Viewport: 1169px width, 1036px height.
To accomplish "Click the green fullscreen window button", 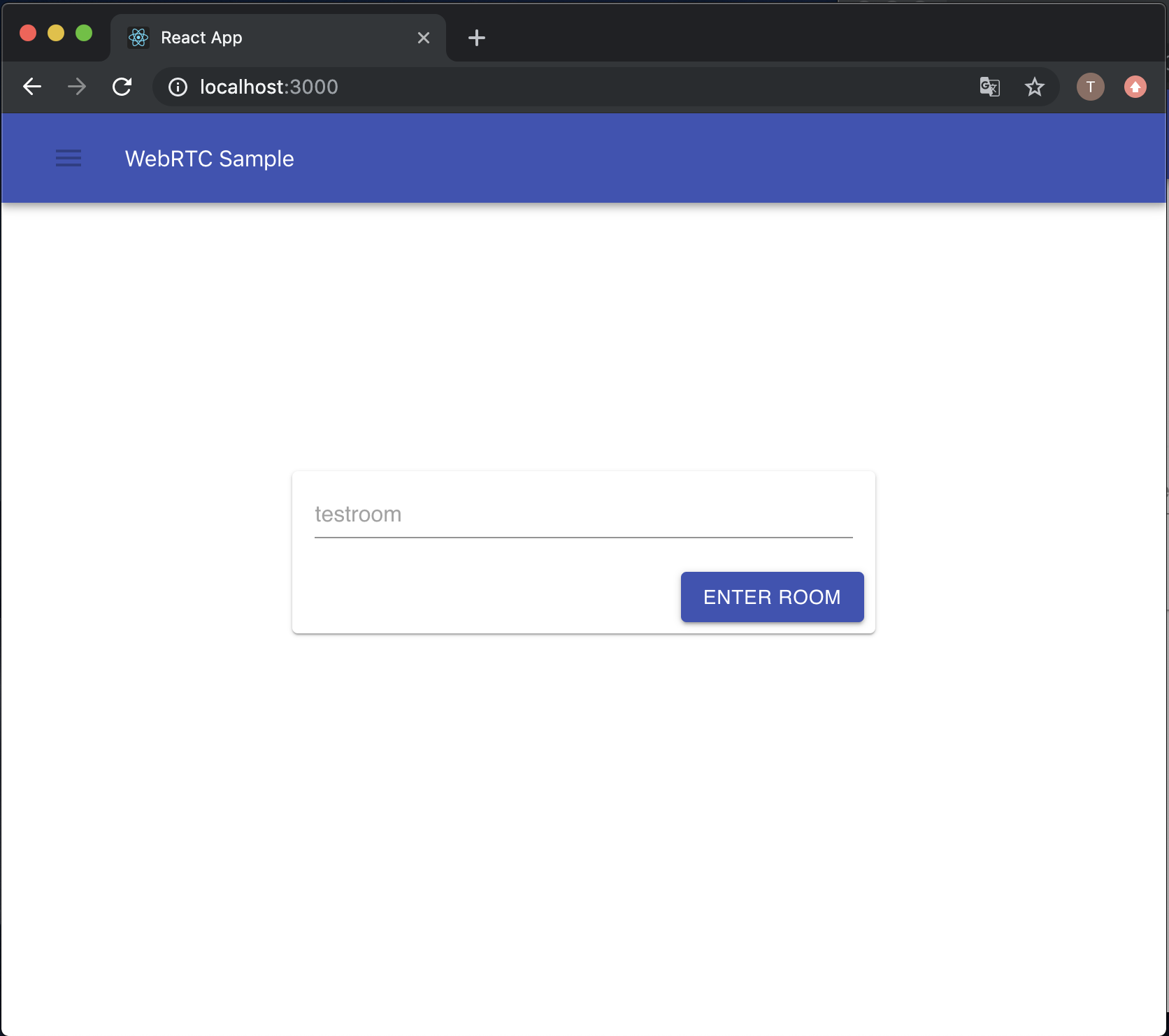I will click(x=84, y=33).
